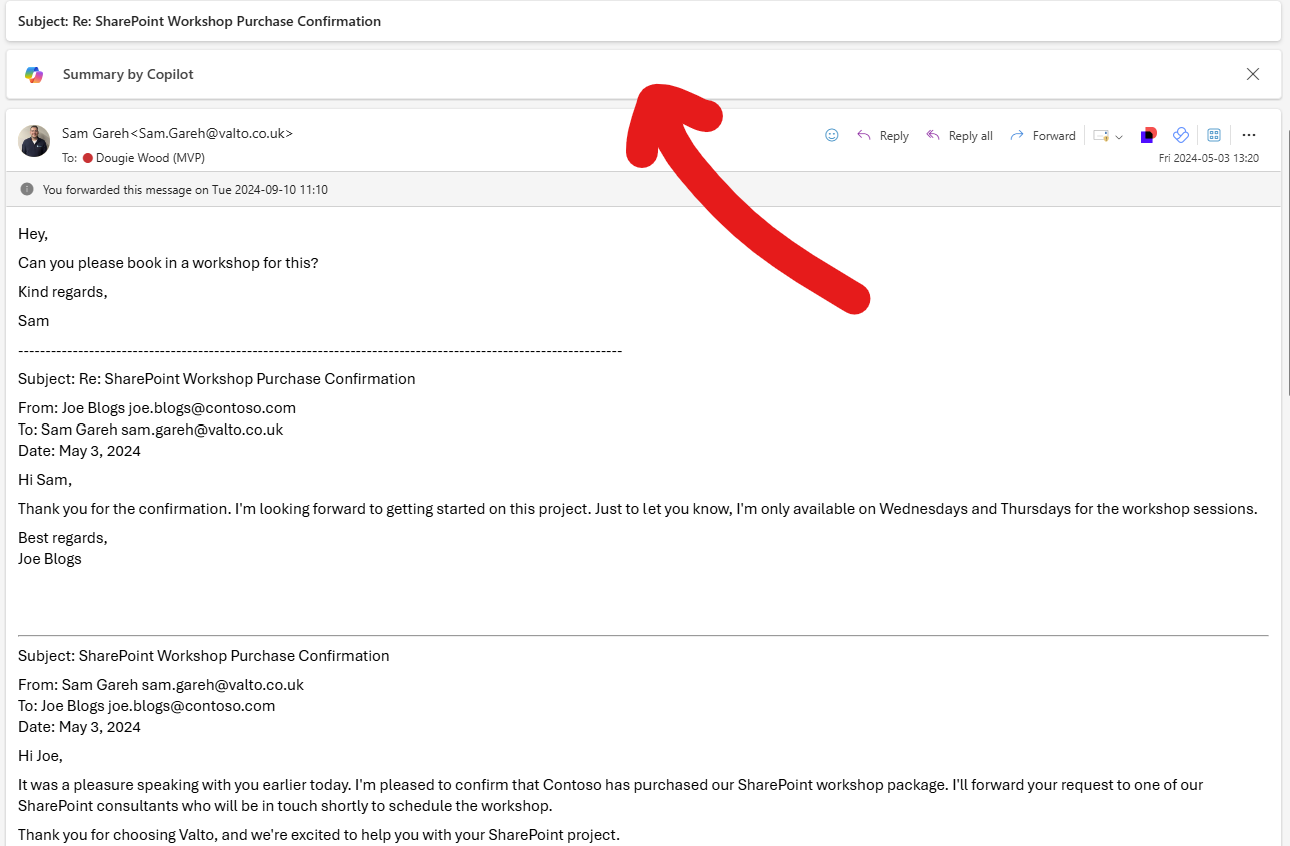Open the red and blue squares add-in
Image resolution: width=1290 pixels, height=846 pixels.
click(1149, 135)
